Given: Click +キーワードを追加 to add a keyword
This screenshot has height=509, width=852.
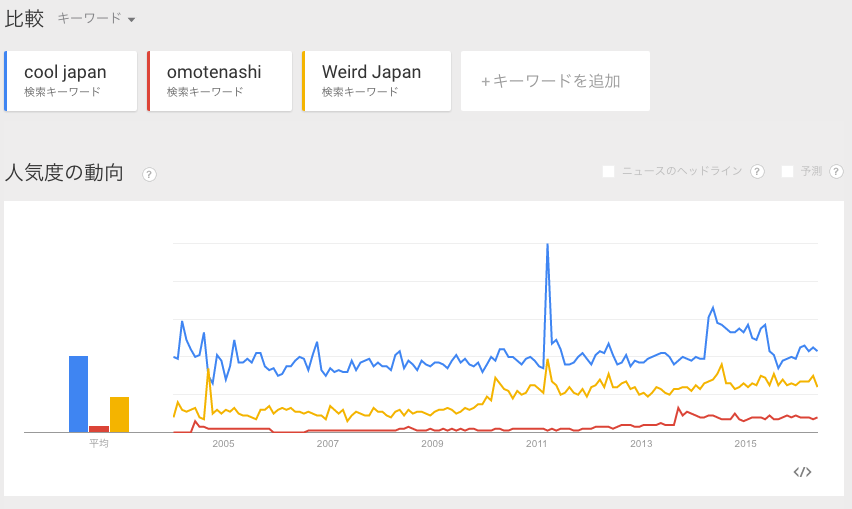Looking at the screenshot, I should [x=554, y=81].
